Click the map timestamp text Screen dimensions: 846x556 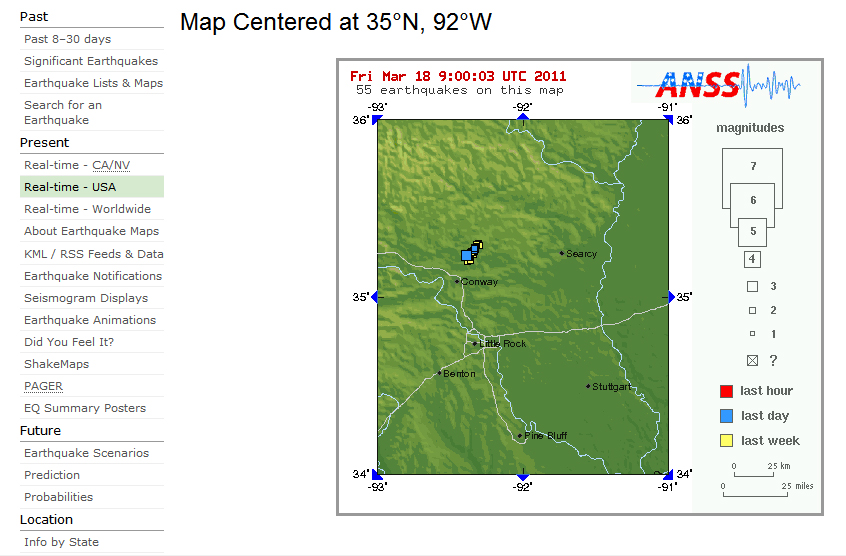458,76
